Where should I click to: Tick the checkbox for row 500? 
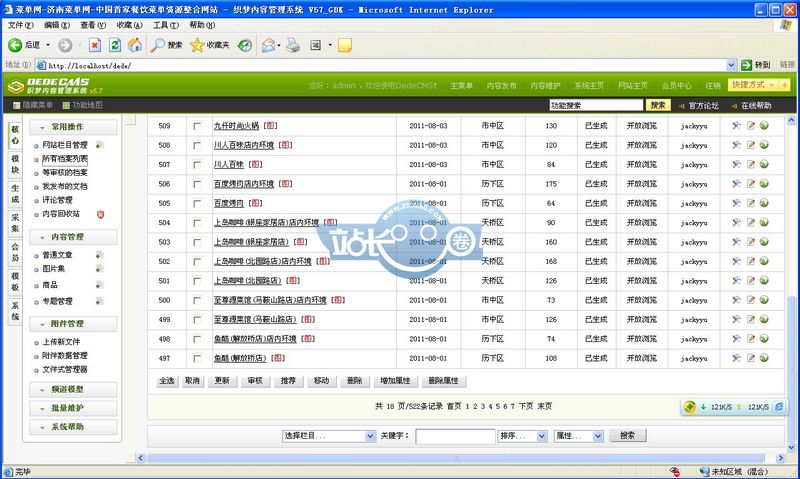[197, 300]
